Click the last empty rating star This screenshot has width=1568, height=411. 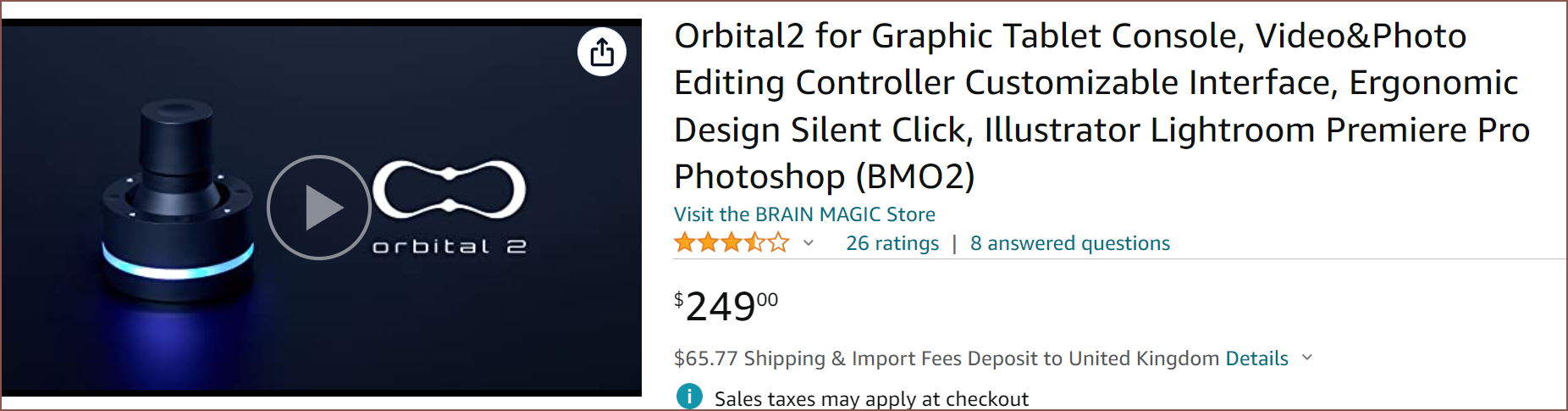point(778,243)
